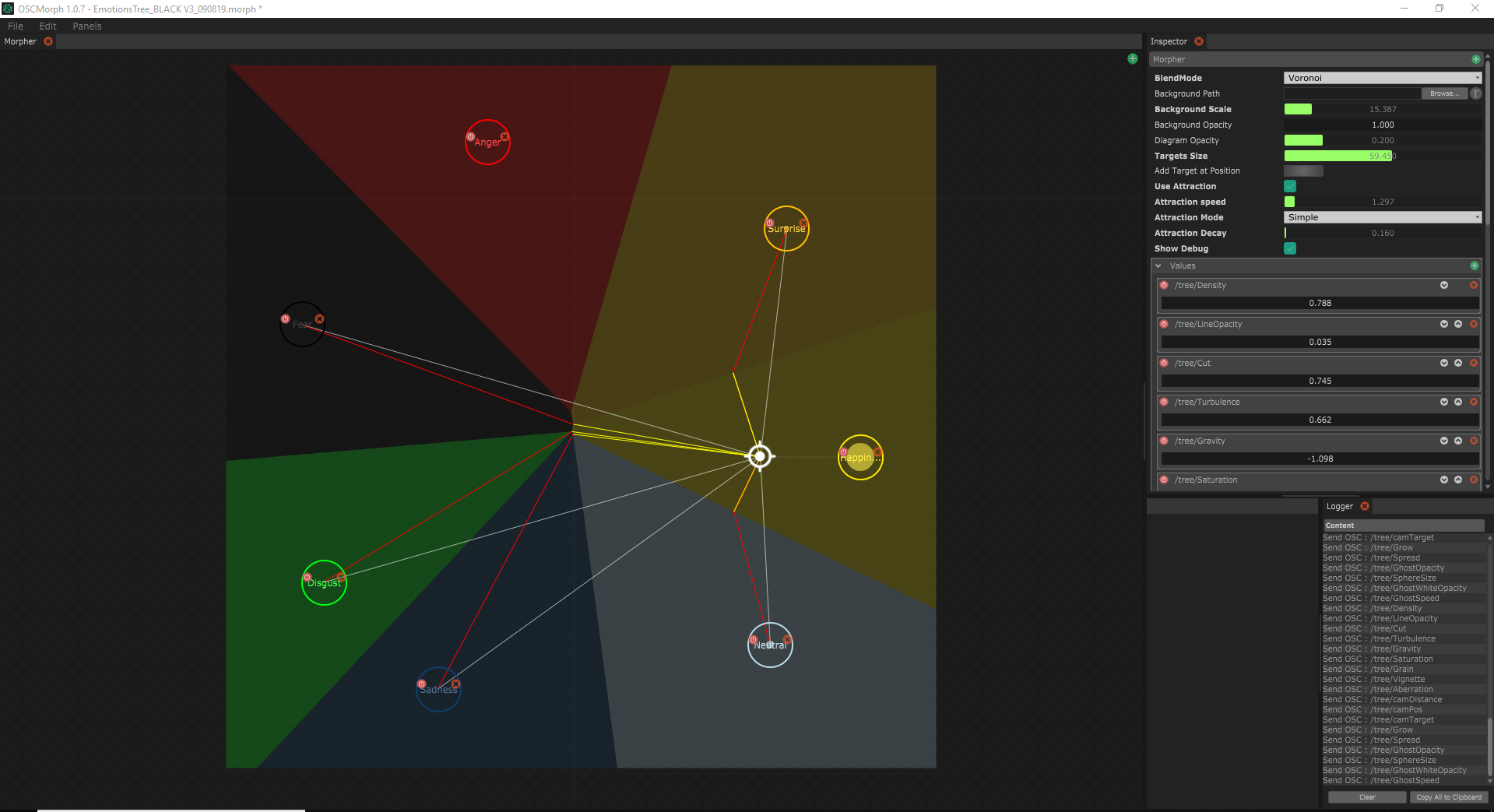Toggle the Anger target's power icon
1494x812 pixels.
click(470, 136)
